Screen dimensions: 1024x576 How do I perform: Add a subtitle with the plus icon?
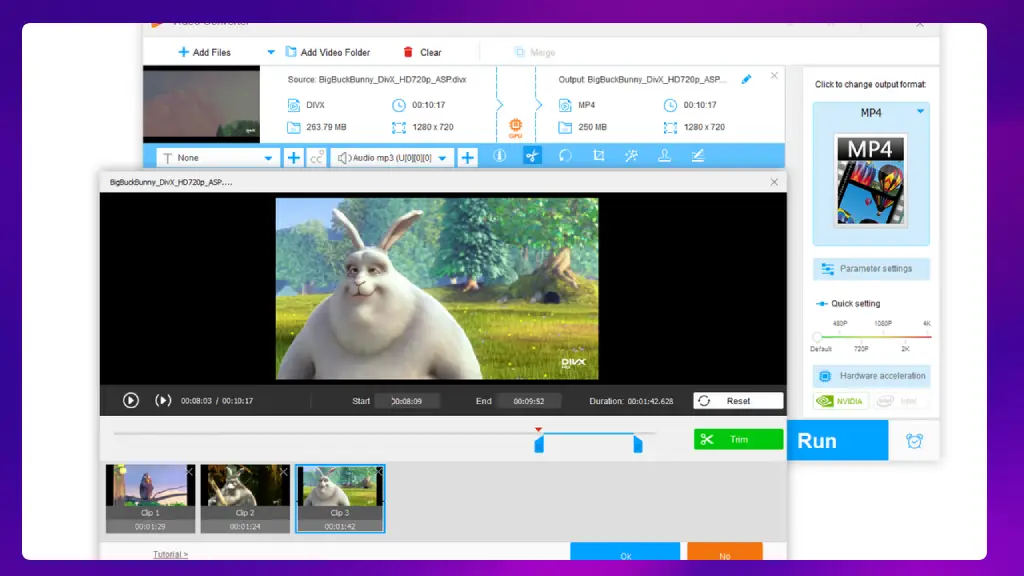293,157
